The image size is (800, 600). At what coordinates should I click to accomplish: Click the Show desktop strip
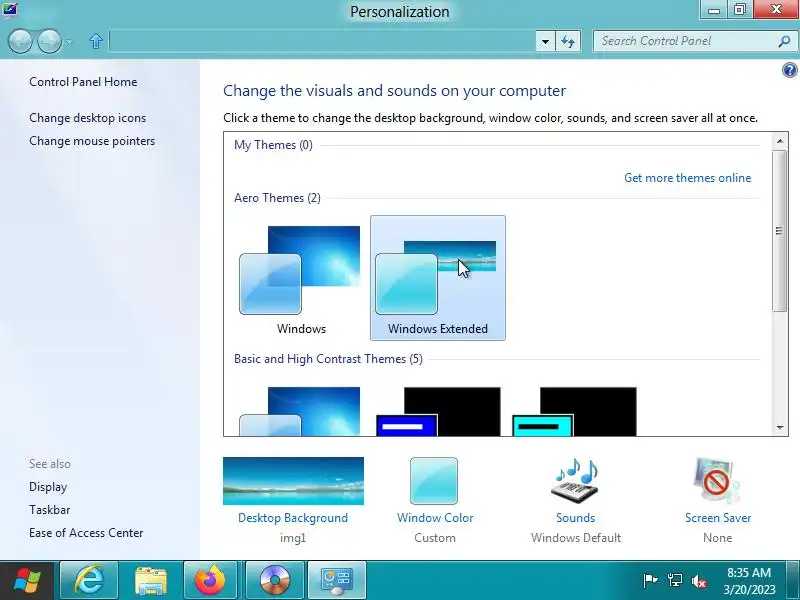tap(795, 581)
